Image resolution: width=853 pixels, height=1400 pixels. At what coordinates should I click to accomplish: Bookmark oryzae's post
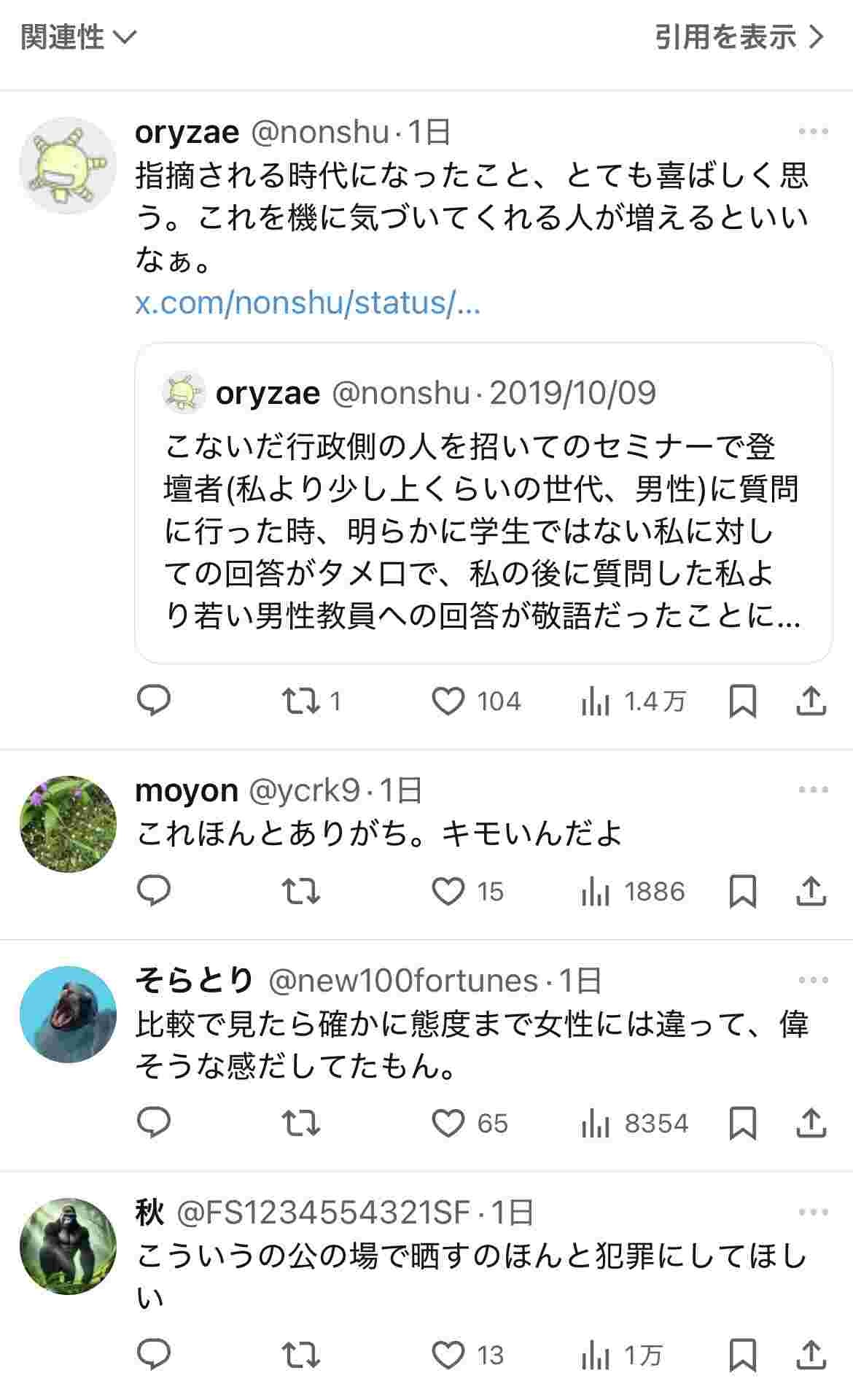click(x=742, y=701)
